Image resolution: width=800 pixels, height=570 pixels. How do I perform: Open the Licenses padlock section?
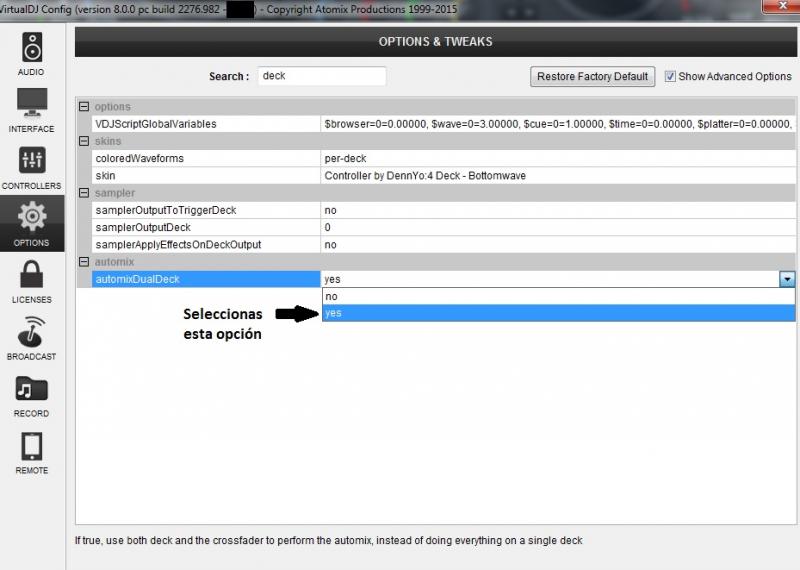pyautogui.click(x=32, y=280)
